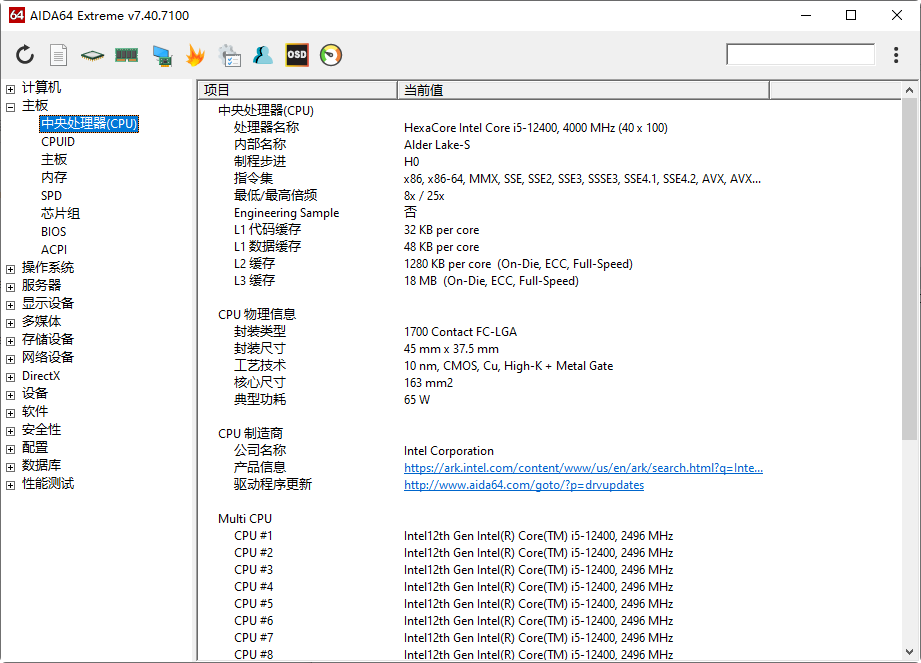Click the Refresh toolbar icon

click(25, 55)
